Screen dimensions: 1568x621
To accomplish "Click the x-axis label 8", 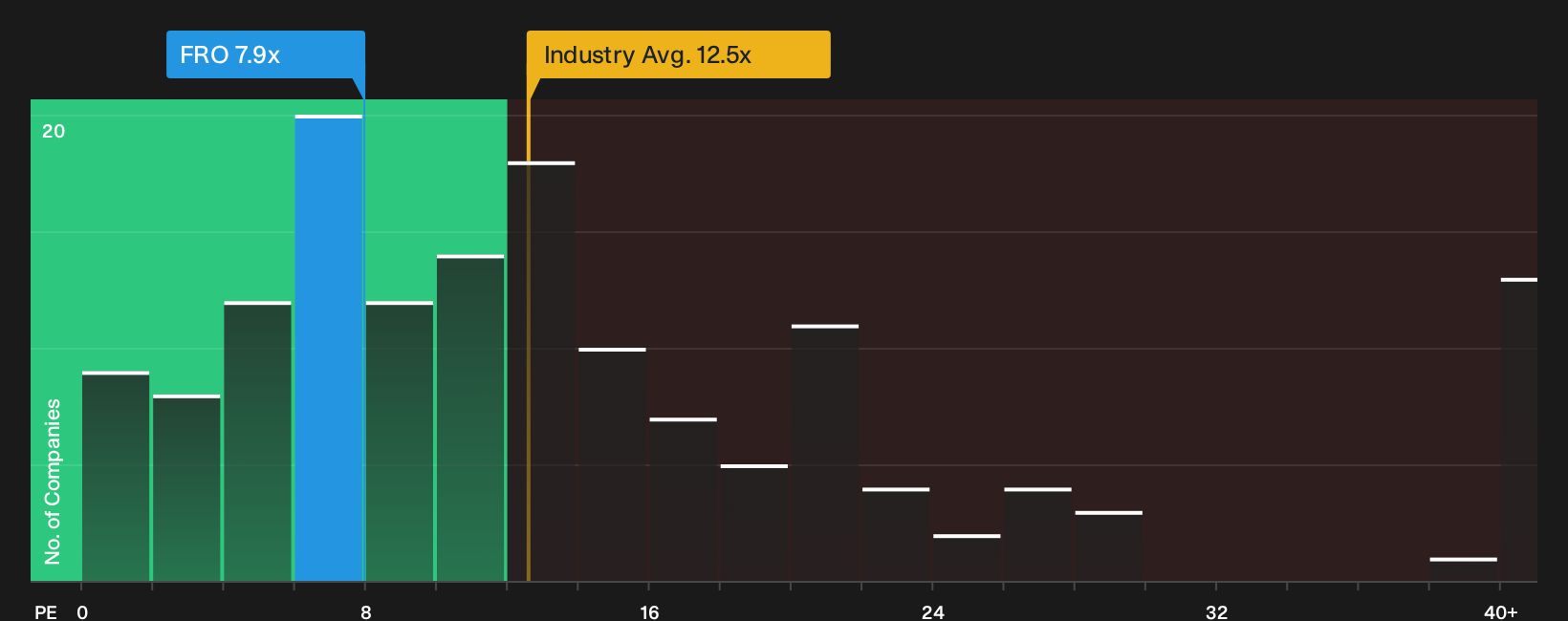I will (365, 611).
